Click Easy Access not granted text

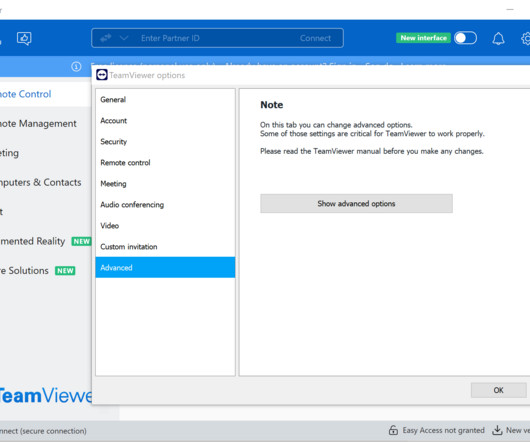coord(443,430)
